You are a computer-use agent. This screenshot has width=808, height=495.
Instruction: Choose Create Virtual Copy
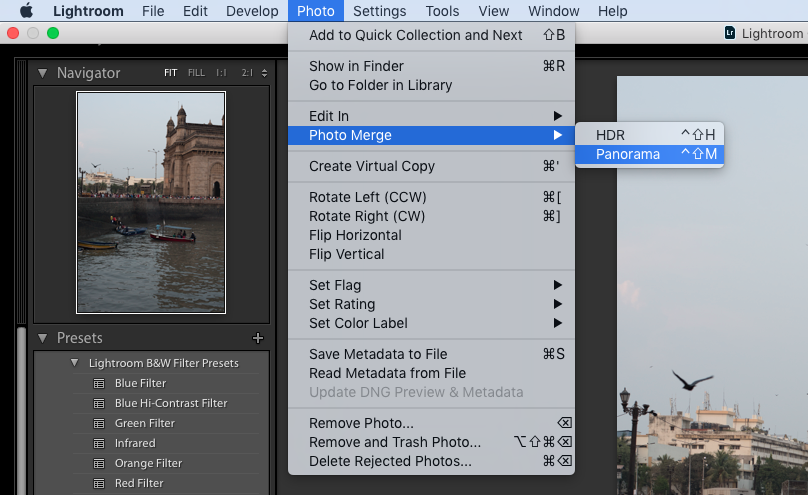(x=431, y=166)
